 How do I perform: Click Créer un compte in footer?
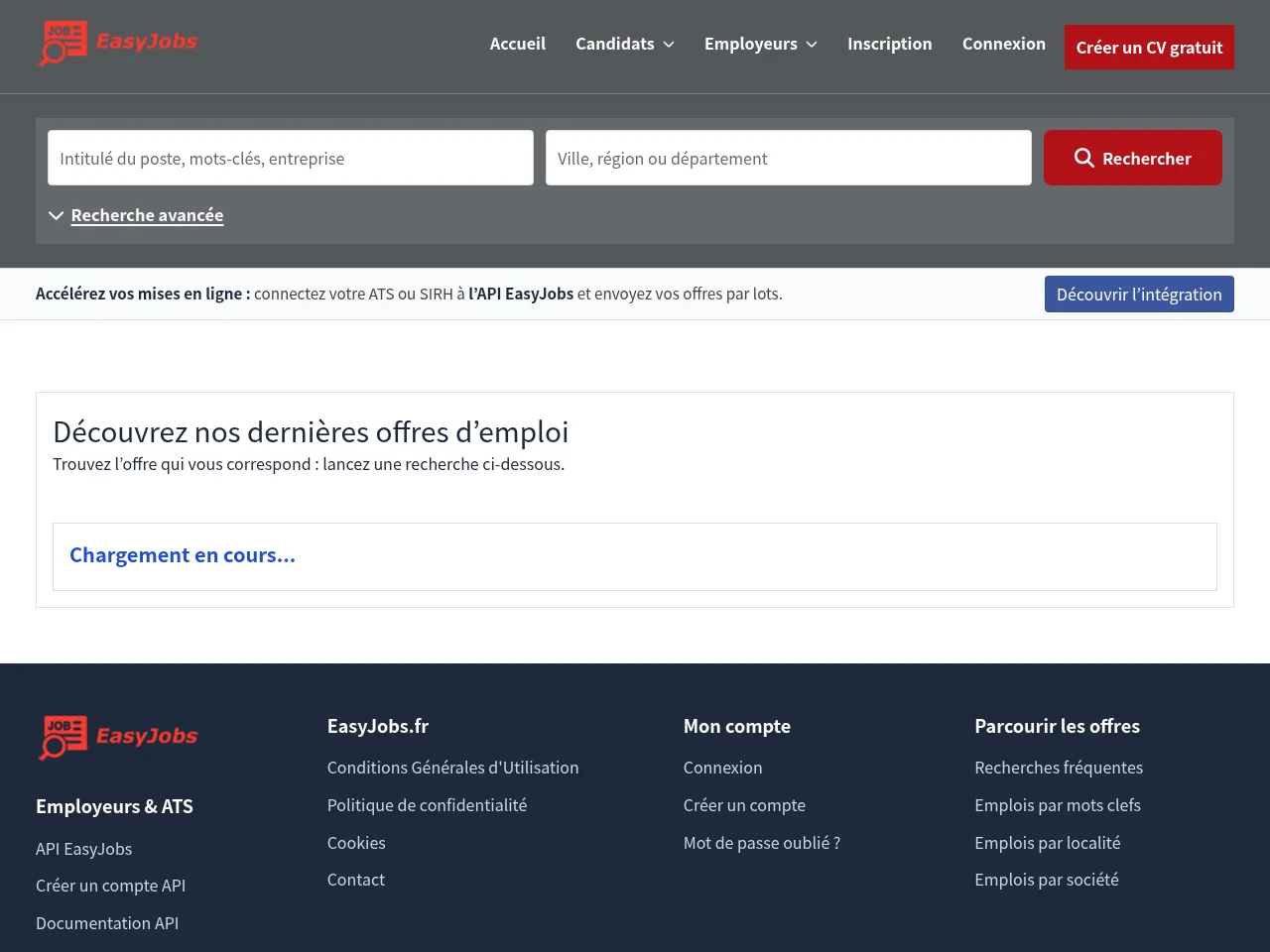tap(744, 805)
